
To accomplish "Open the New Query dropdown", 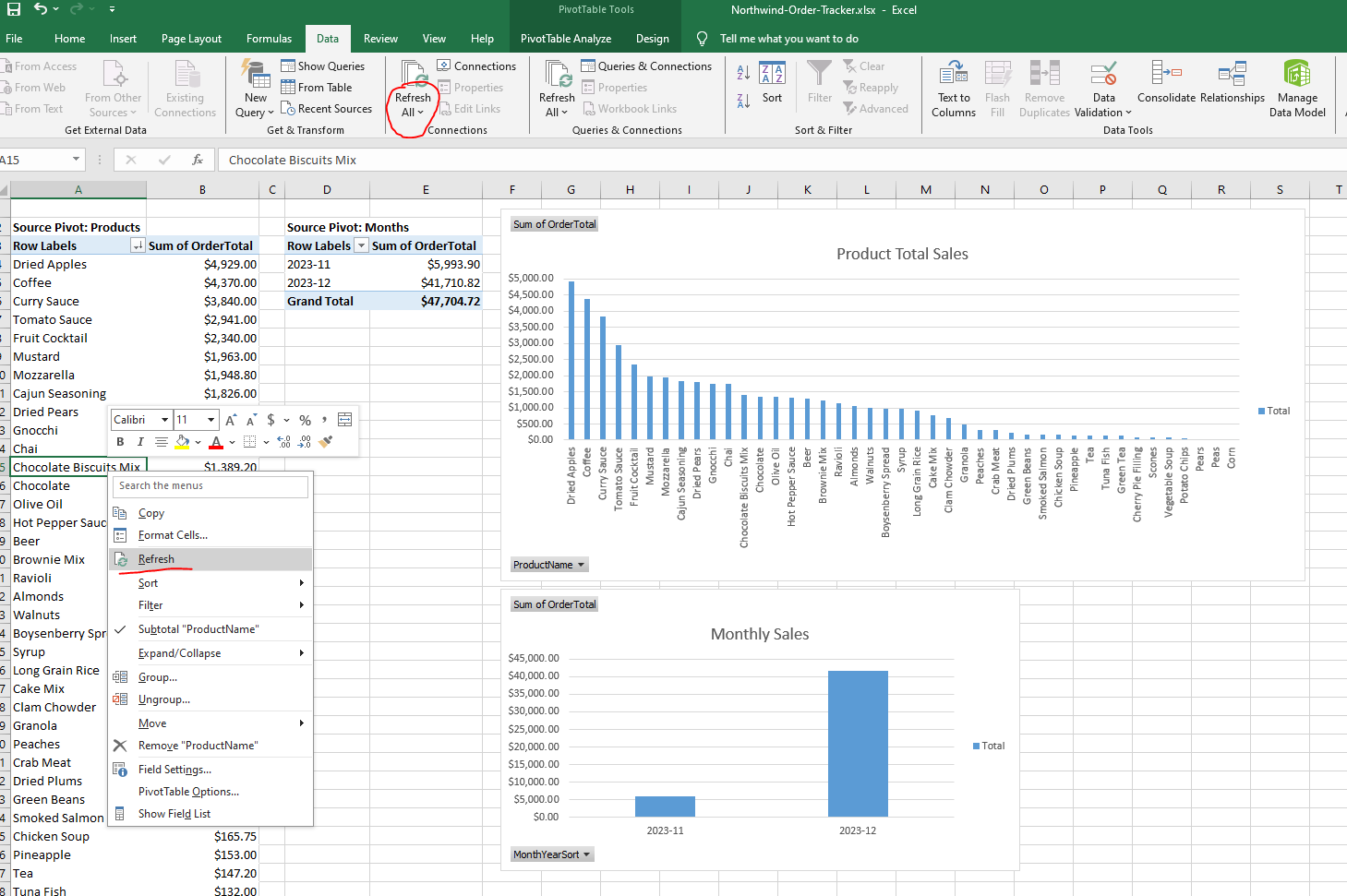I will [x=255, y=89].
